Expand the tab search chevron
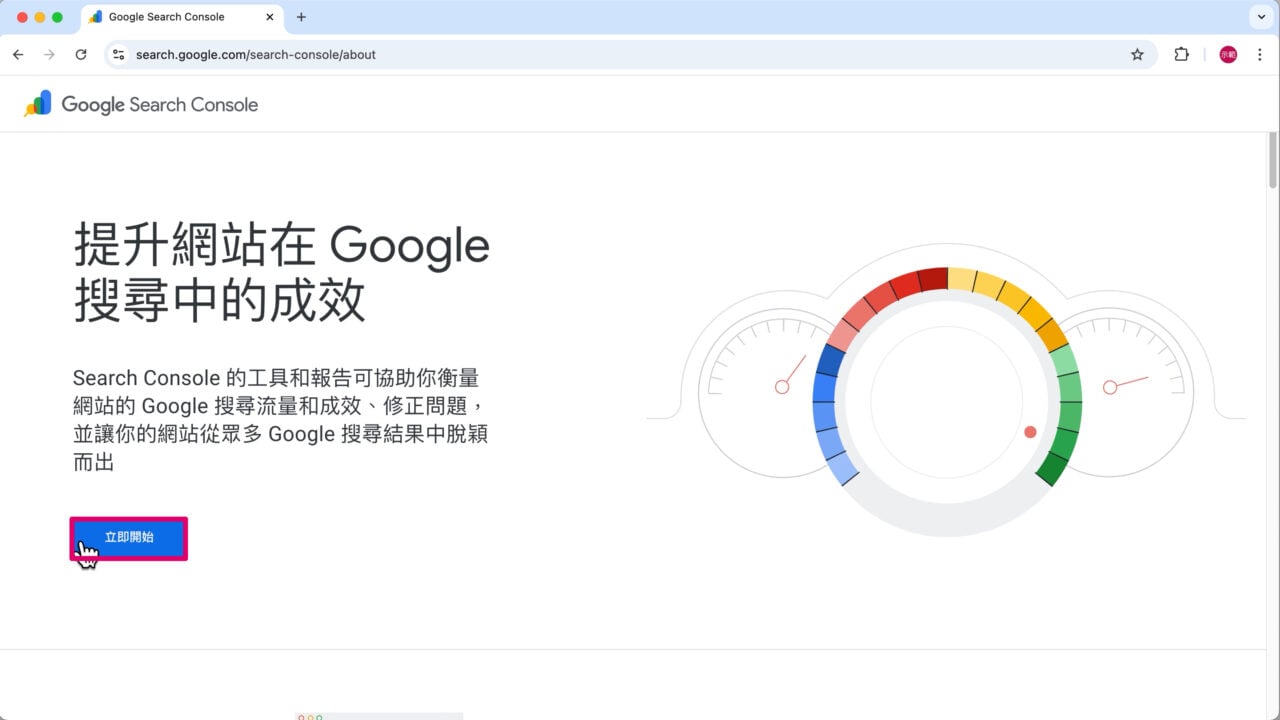 pos(1259,17)
